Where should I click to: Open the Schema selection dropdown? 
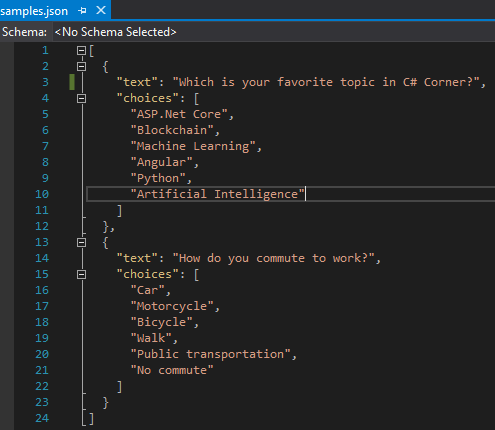(115, 32)
